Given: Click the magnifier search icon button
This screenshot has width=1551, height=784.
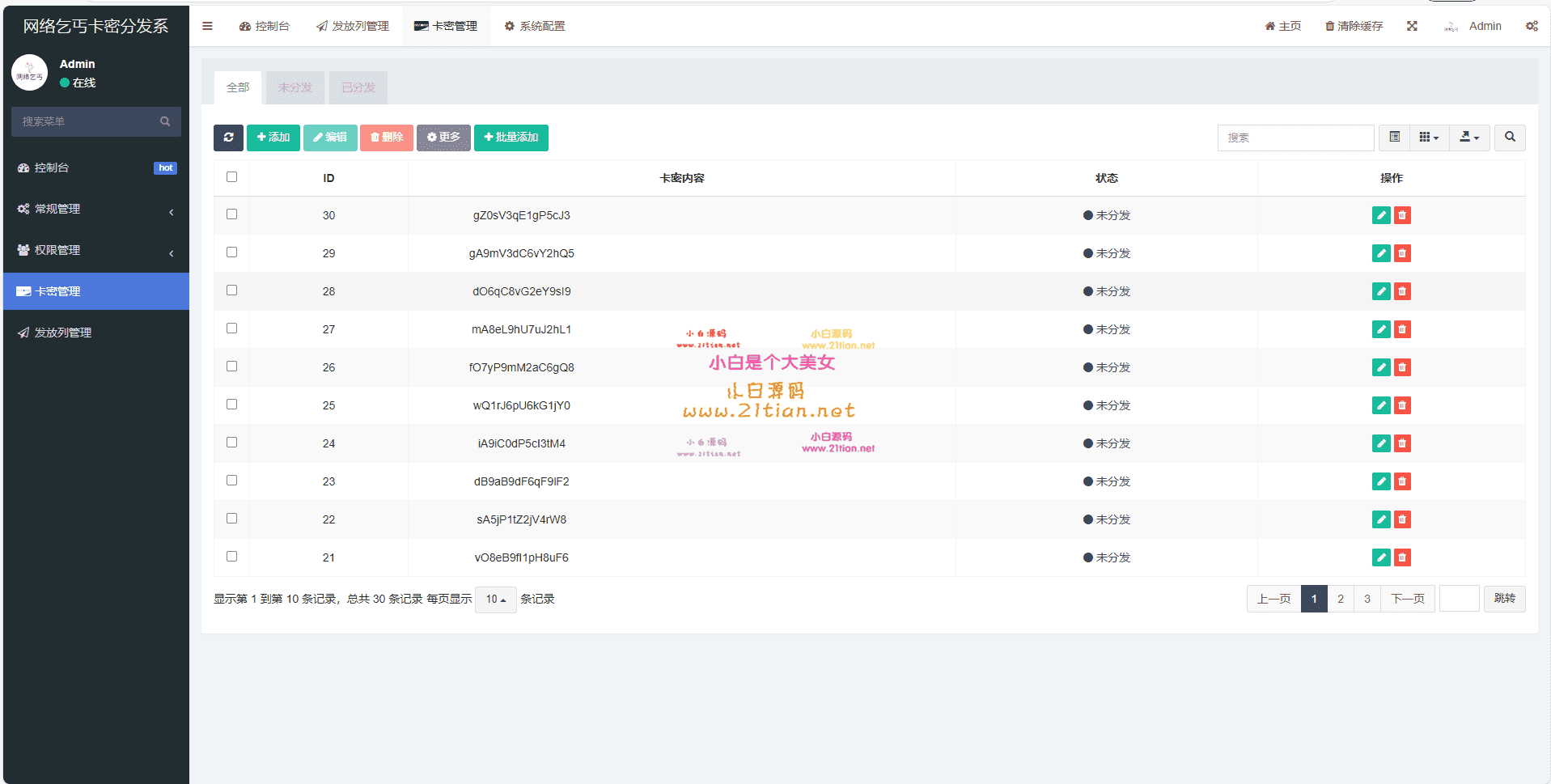Looking at the screenshot, I should pyautogui.click(x=1510, y=138).
